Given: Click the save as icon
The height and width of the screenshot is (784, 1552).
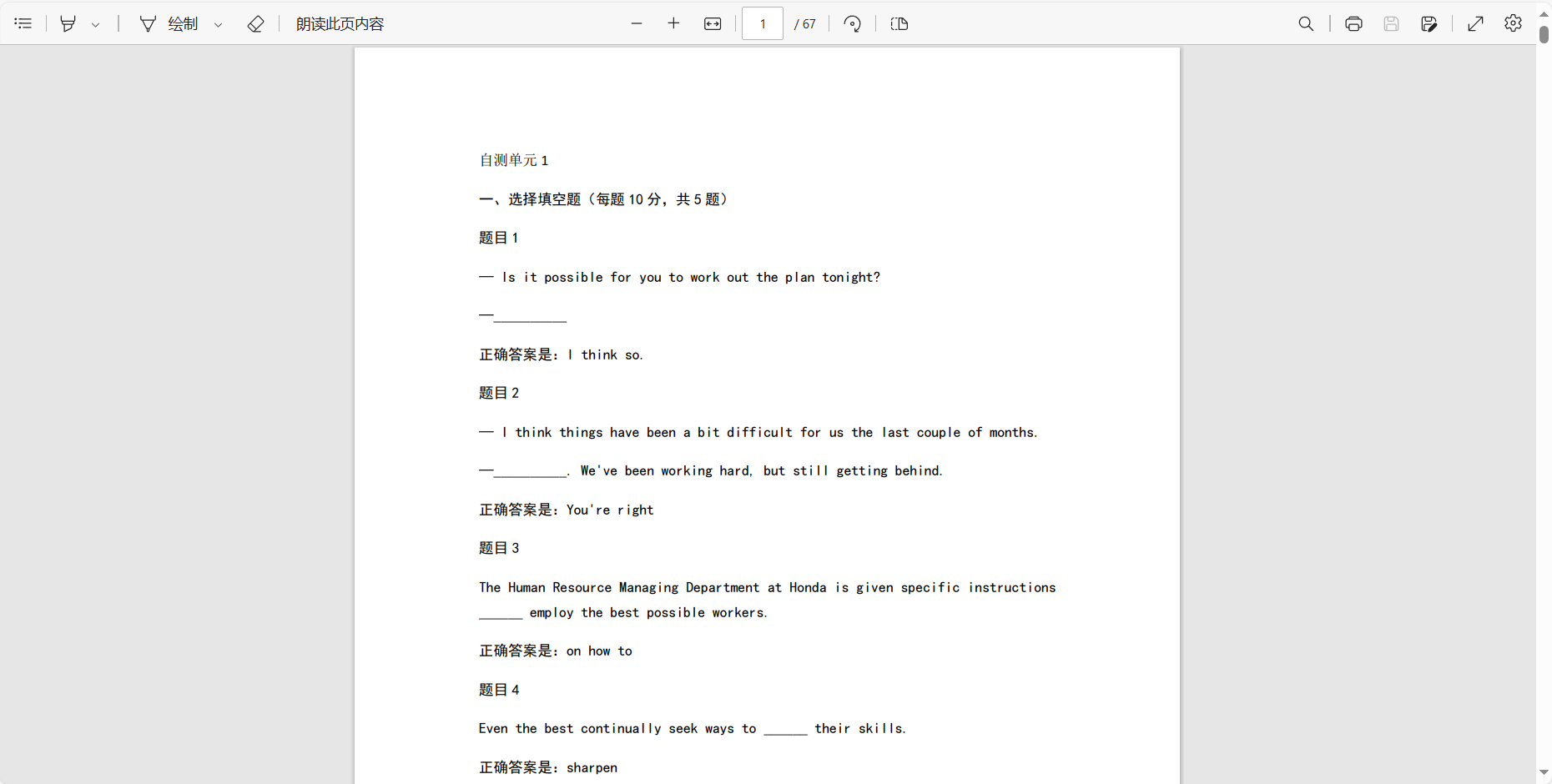Looking at the screenshot, I should coord(1429,23).
